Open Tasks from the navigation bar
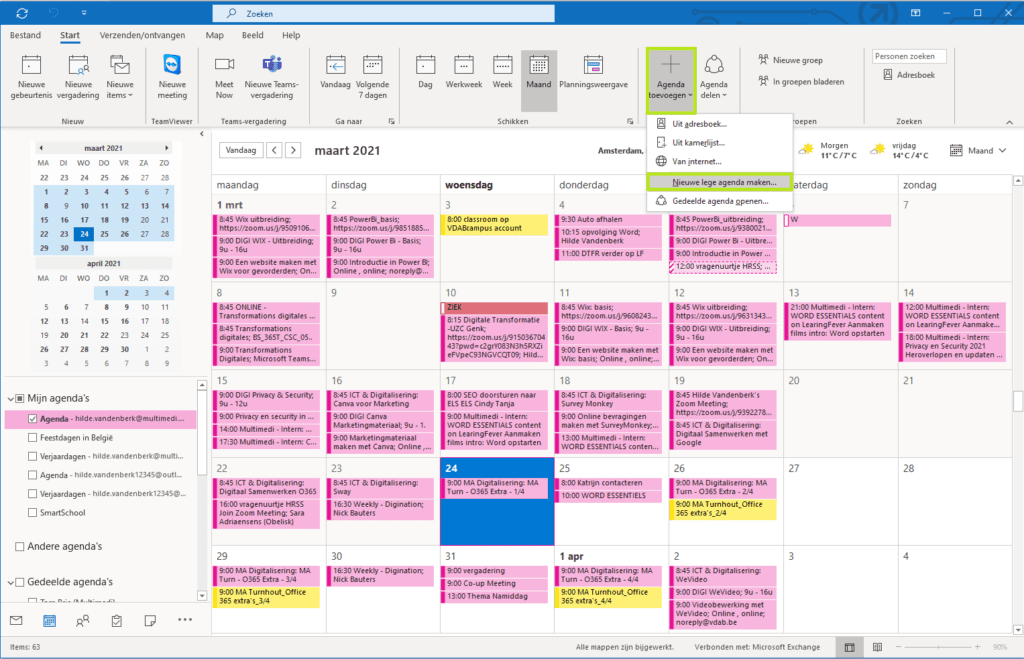The height and width of the screenshot is (659, 1024). click(116, 620)
